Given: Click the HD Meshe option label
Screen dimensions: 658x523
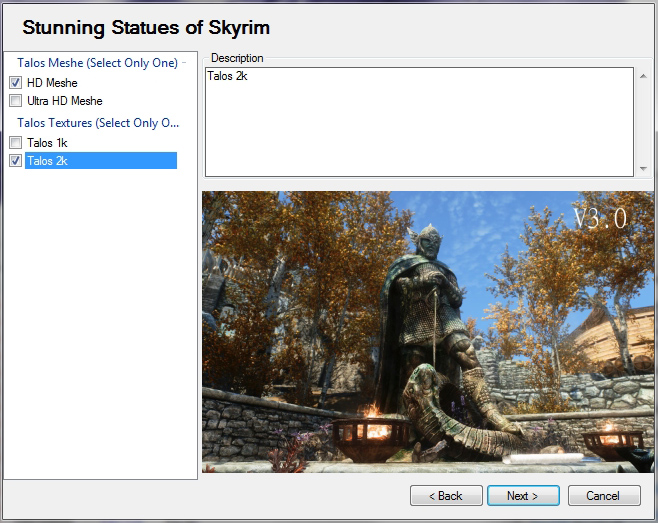Looking at the screenshot, I should point(52,83).
